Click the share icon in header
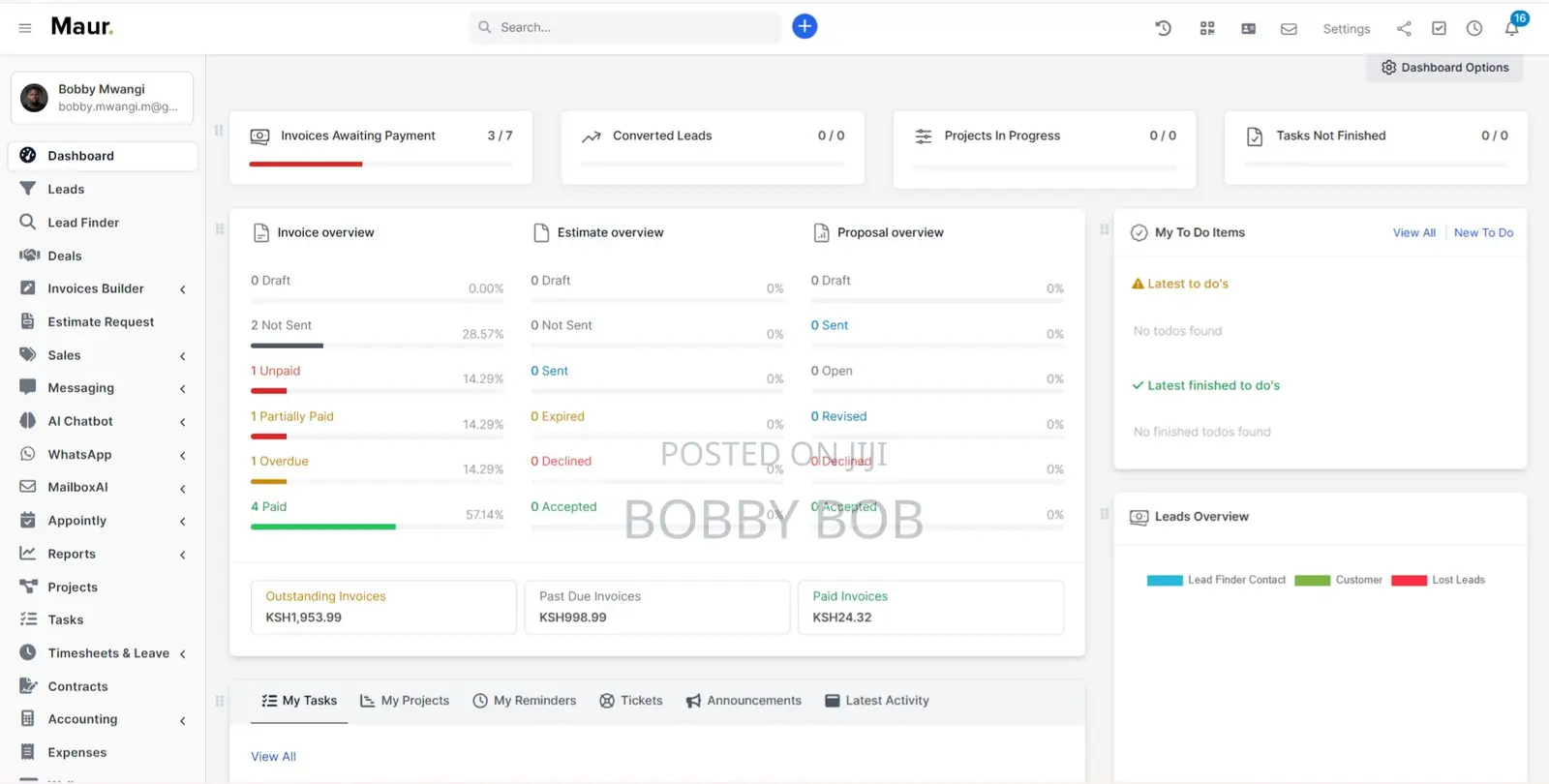Viewport: 1549px width, 784px height. coord(1404,28)
